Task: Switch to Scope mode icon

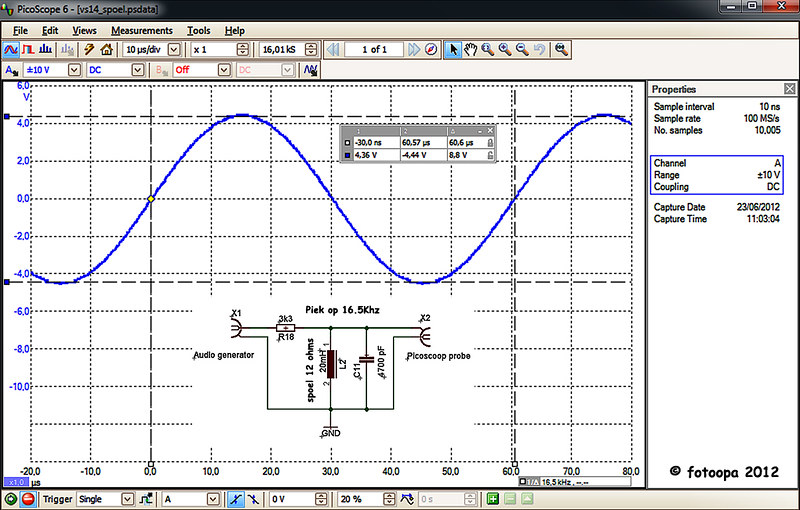Action: 11,49
